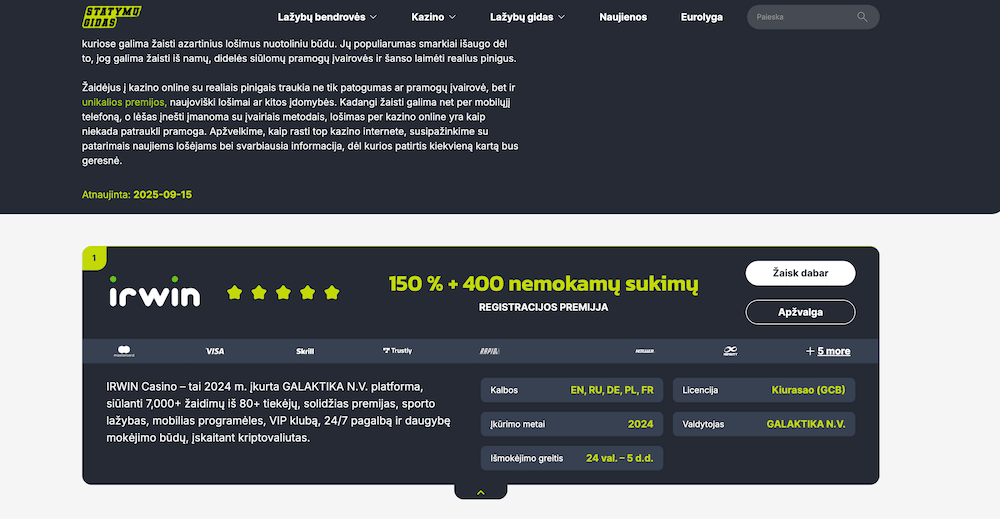Click the Mastercard payment icon

[x=124, y=351]
